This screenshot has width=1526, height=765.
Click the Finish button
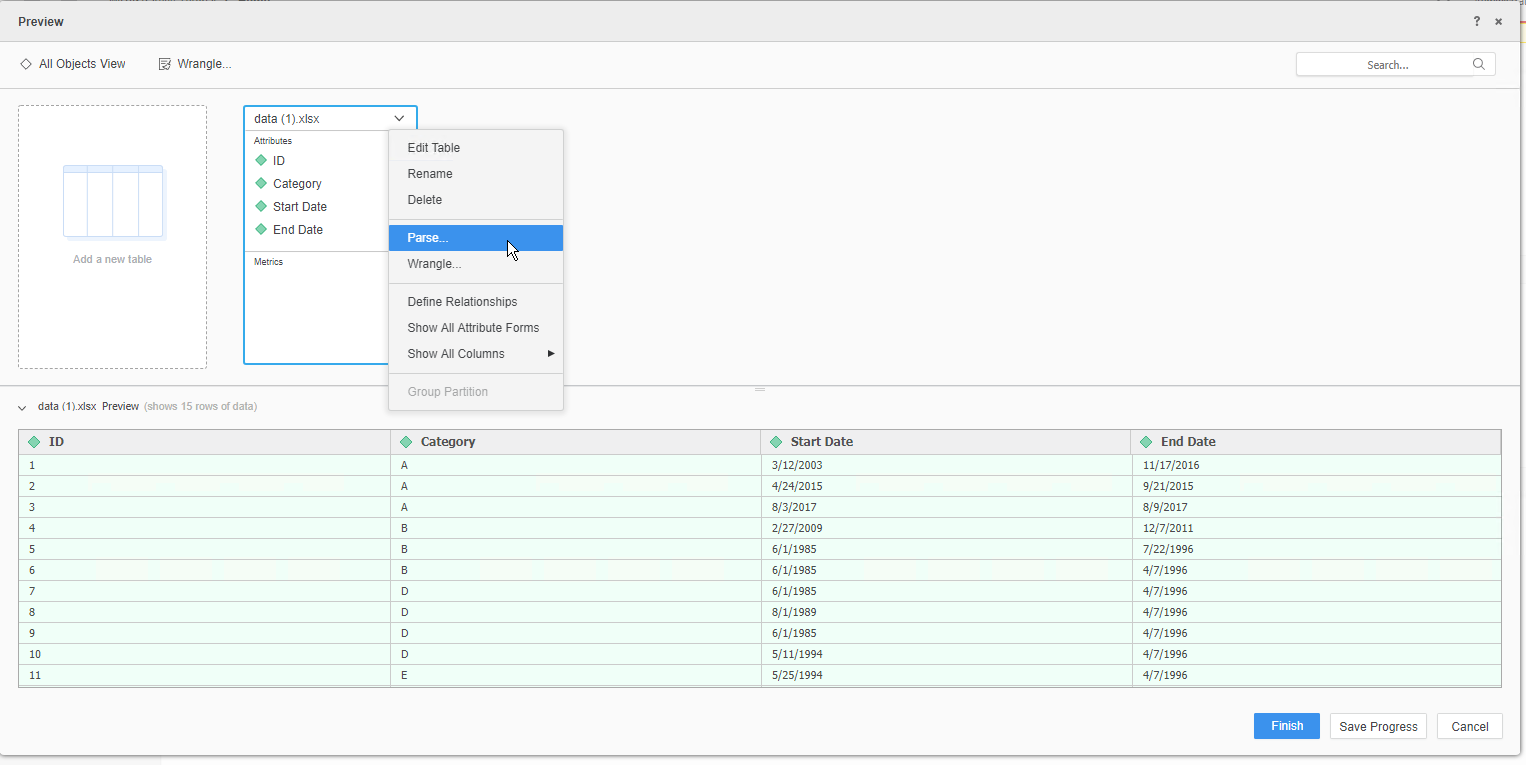click(x=1286, y=726)
